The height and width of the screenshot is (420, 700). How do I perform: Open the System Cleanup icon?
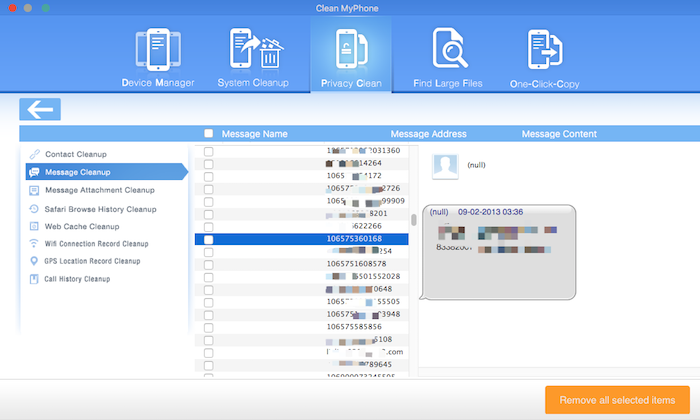(x=256, y=48)
